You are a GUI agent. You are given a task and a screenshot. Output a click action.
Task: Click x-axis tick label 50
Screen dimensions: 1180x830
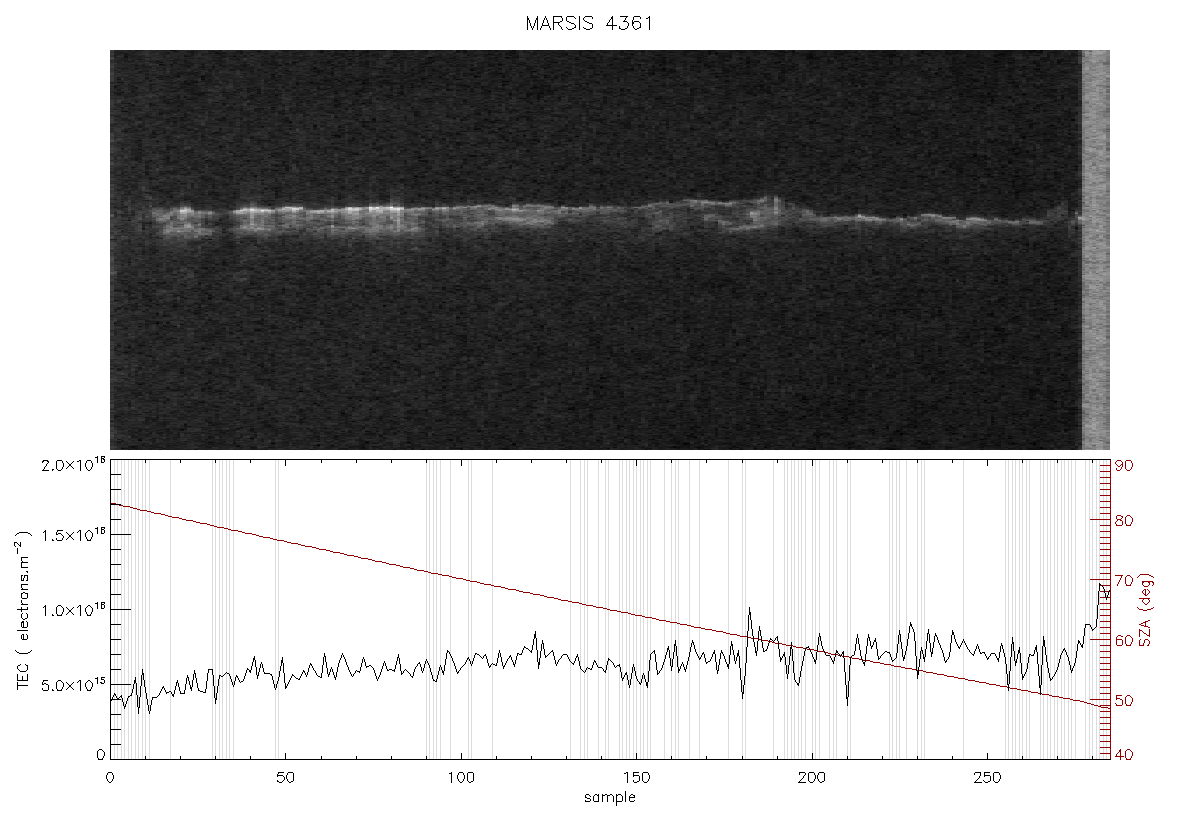coord(285,777)
